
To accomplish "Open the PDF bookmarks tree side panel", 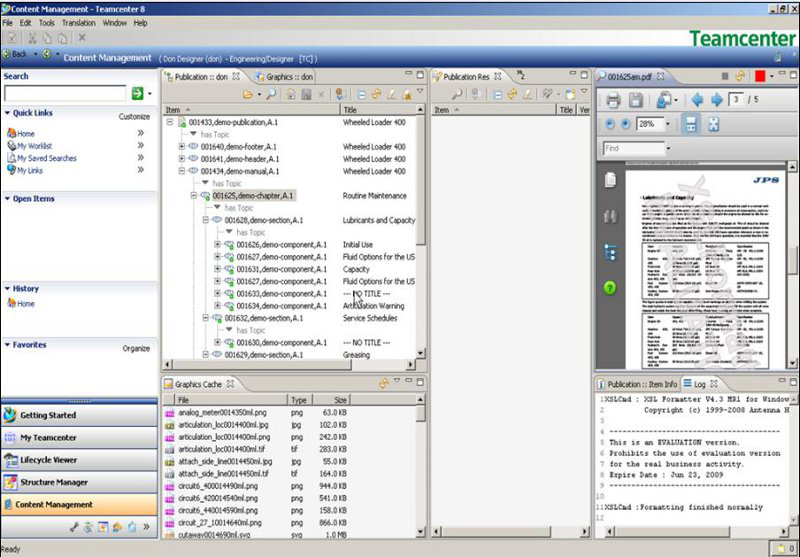I will coord(610,252).
